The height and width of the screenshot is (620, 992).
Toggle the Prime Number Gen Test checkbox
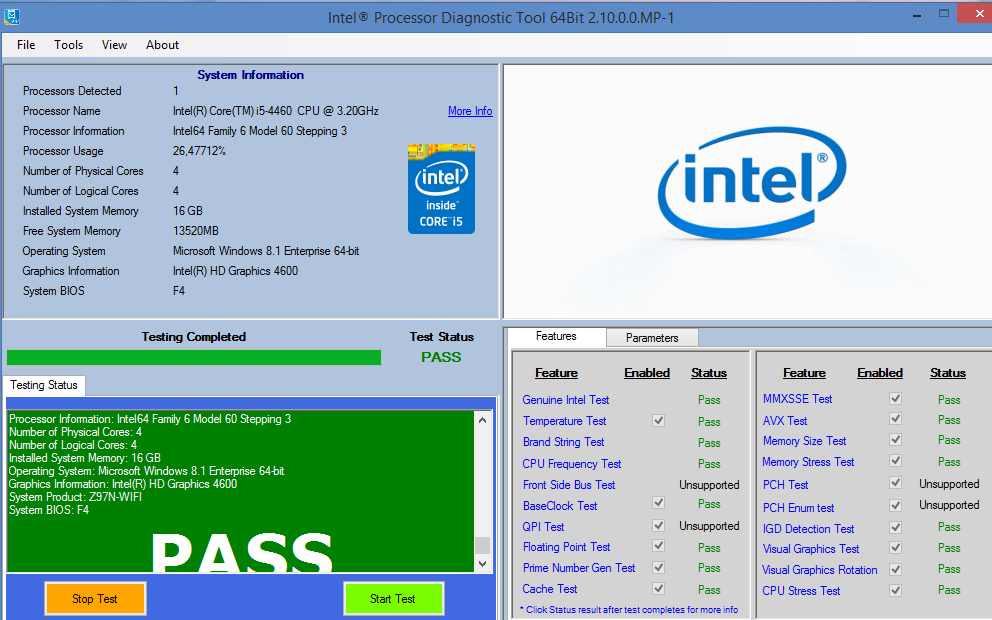(659, 567)
